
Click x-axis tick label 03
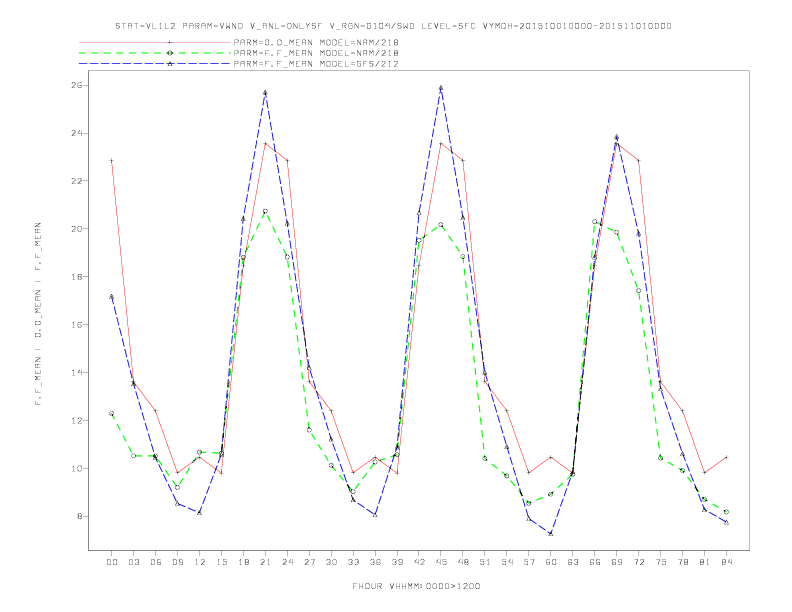click(x=133, y=562)
